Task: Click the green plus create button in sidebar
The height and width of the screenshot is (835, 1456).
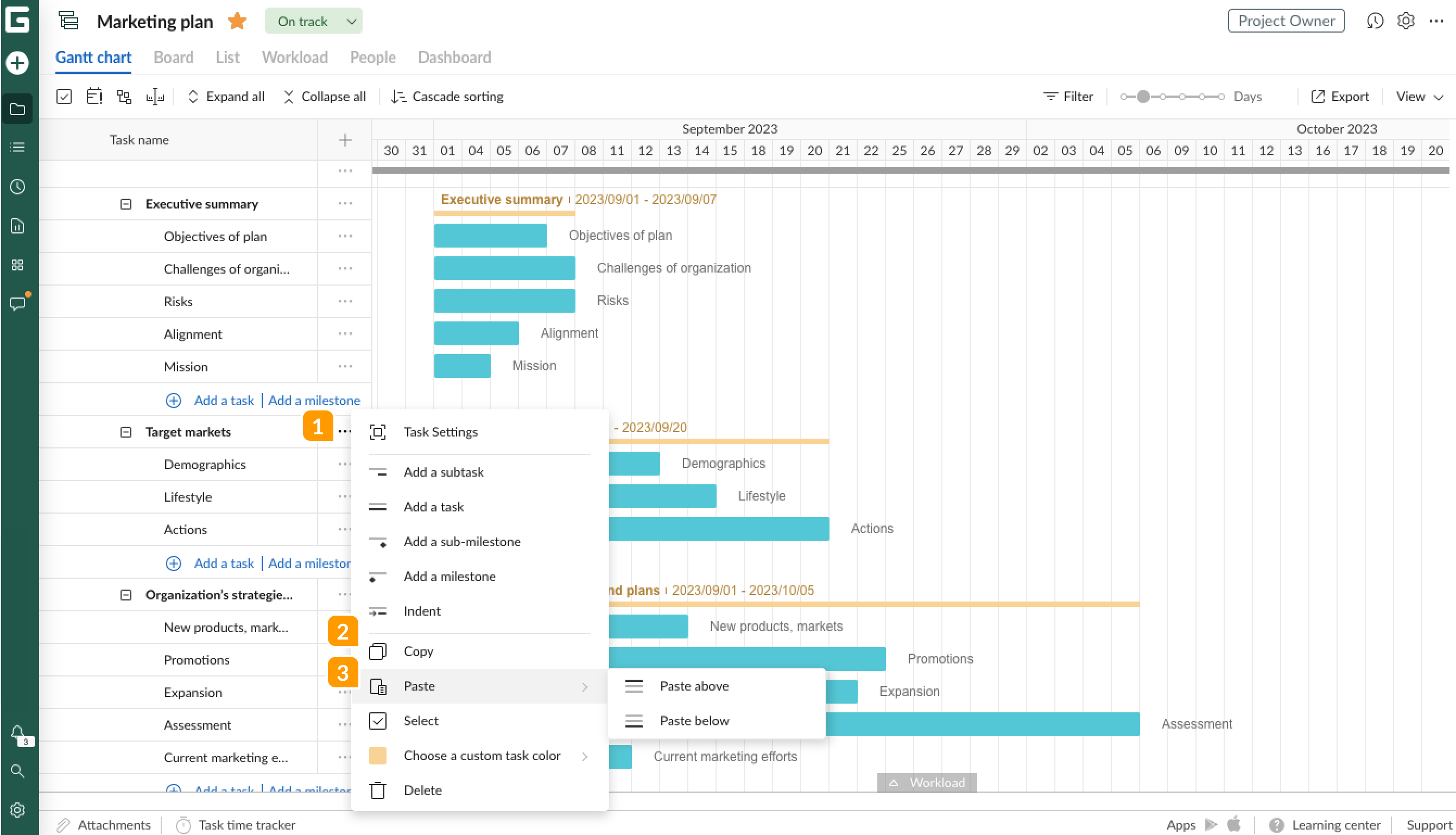Action: point(17,62)
